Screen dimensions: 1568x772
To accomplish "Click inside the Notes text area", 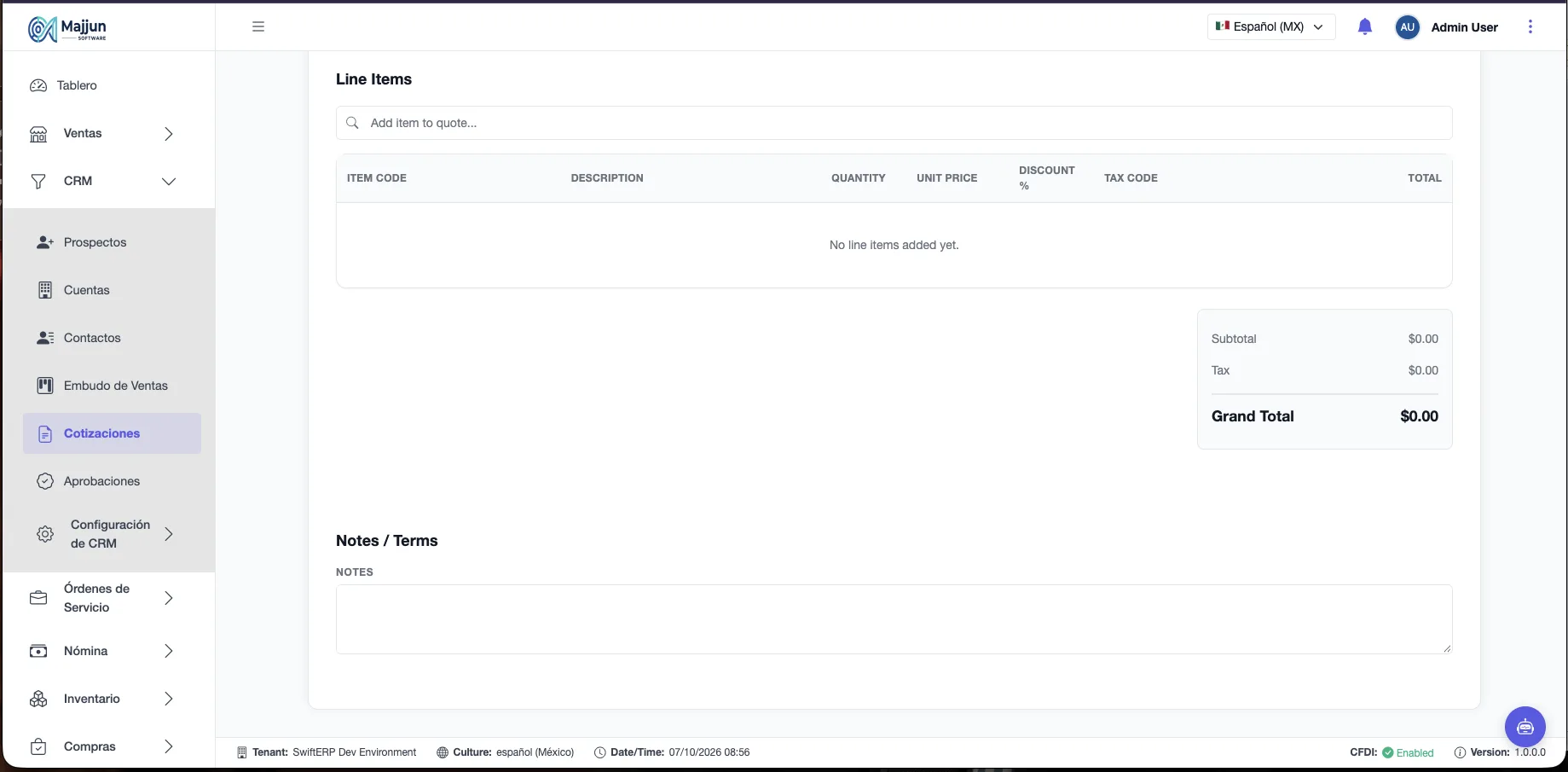I will (894, 619).
